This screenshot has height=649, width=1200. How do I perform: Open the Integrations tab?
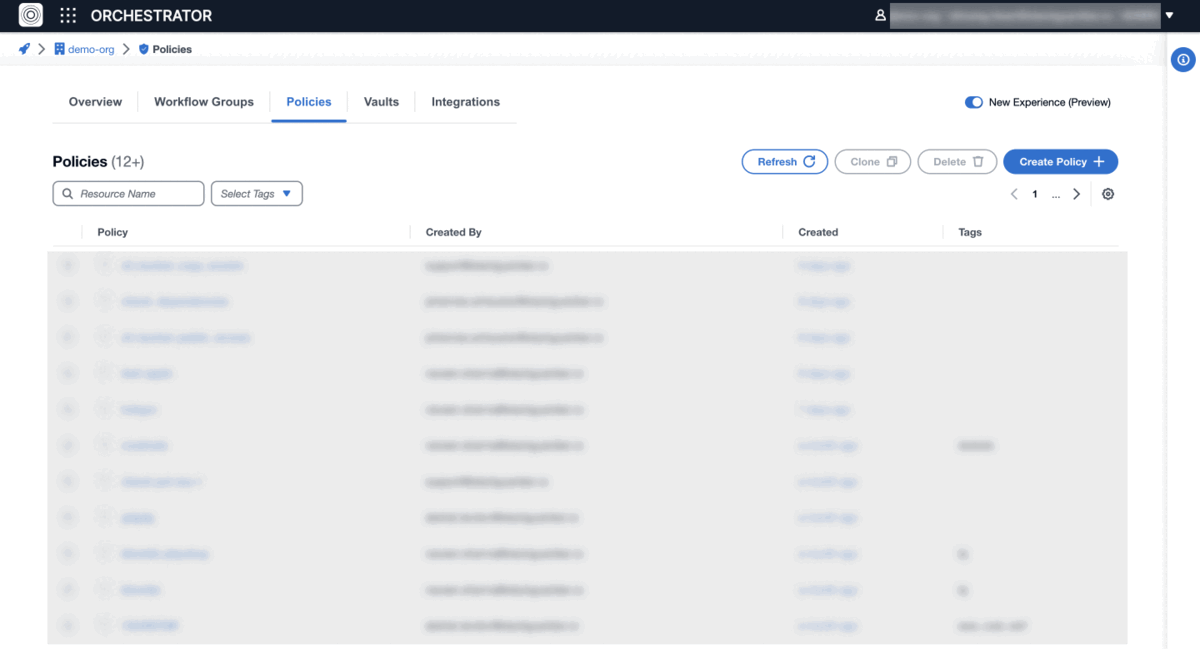[x=465, y=102]
